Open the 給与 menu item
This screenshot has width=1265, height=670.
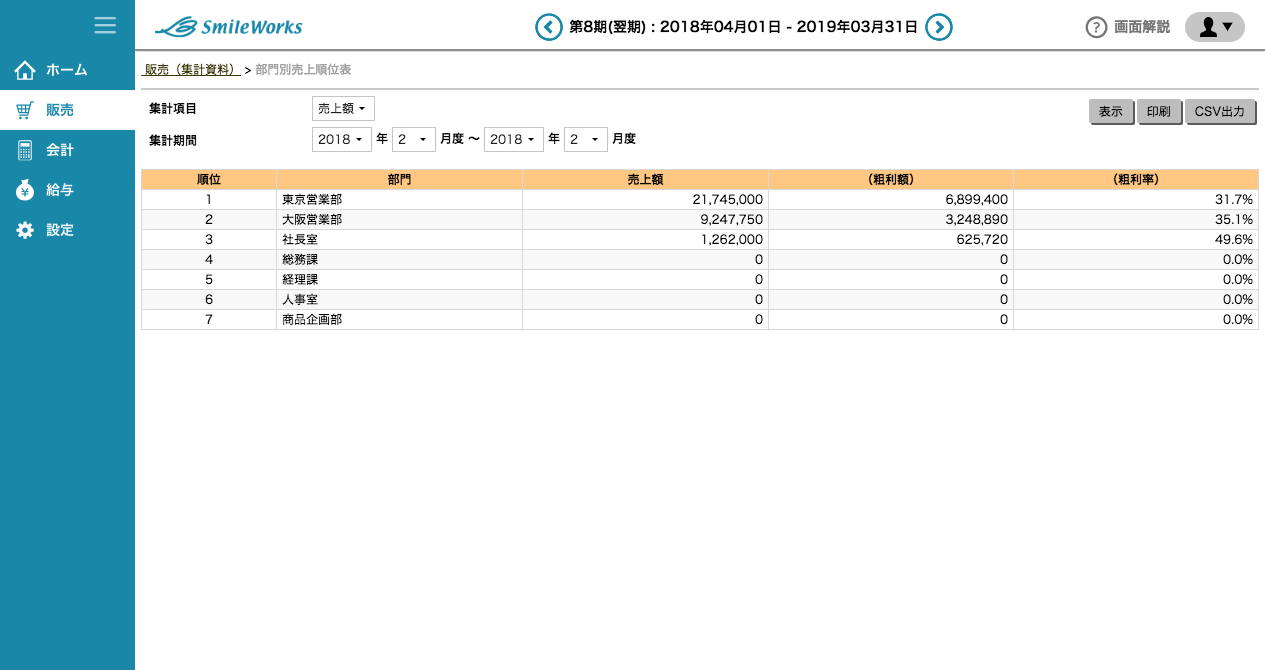click(67, 190)
